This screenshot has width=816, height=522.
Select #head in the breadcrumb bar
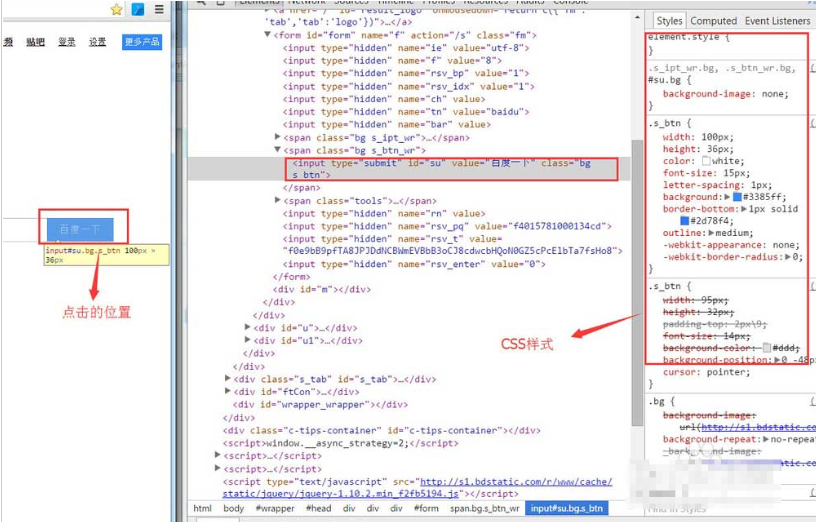point(318,508)
